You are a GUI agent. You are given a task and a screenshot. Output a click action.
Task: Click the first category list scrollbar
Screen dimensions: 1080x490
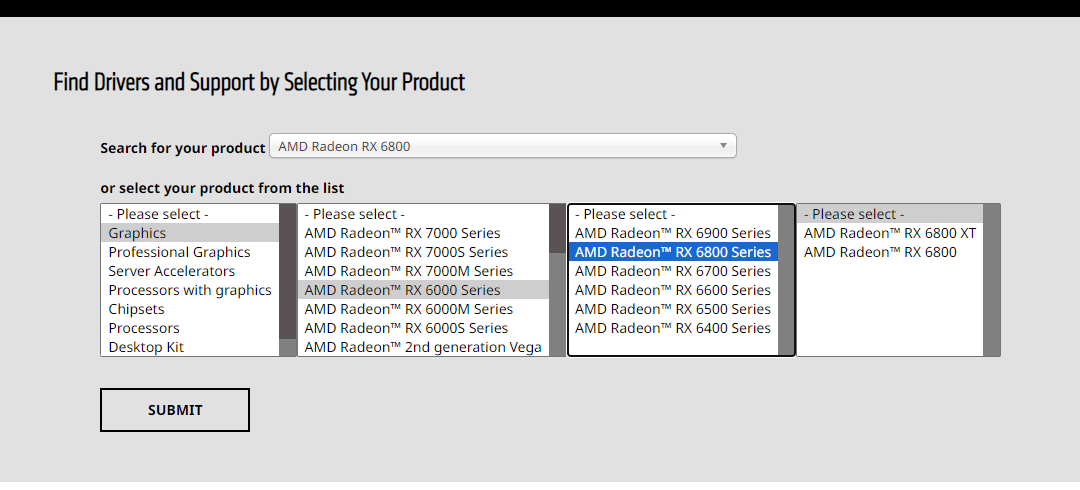pos(288,280)
